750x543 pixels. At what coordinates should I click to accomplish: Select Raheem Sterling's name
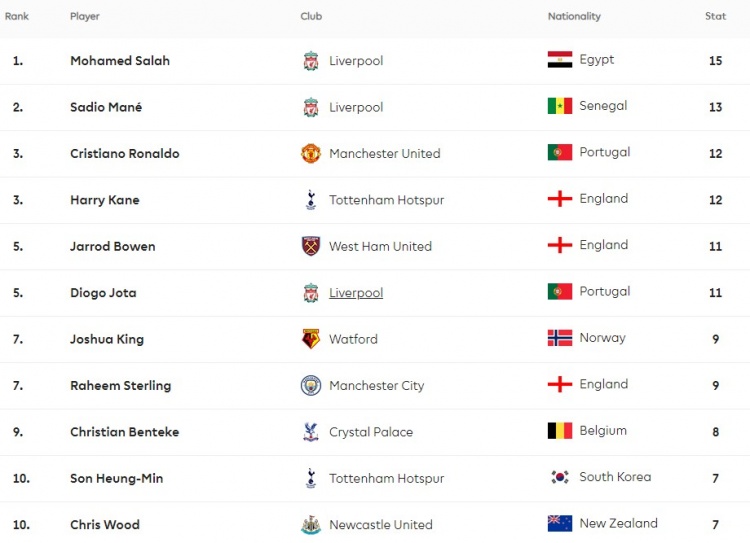pyautogui.click(x=121, y=386)
